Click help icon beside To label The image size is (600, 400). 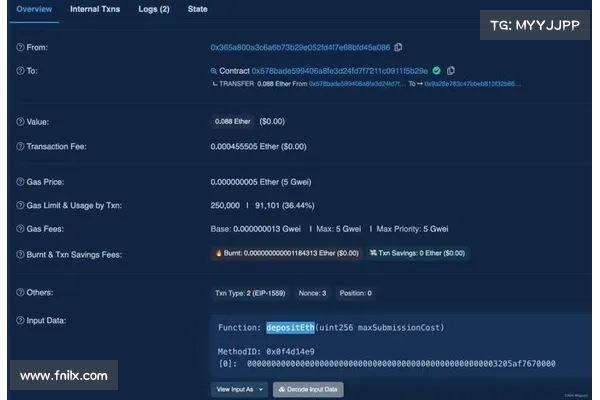pyautogui.click(x=20, y=70)
